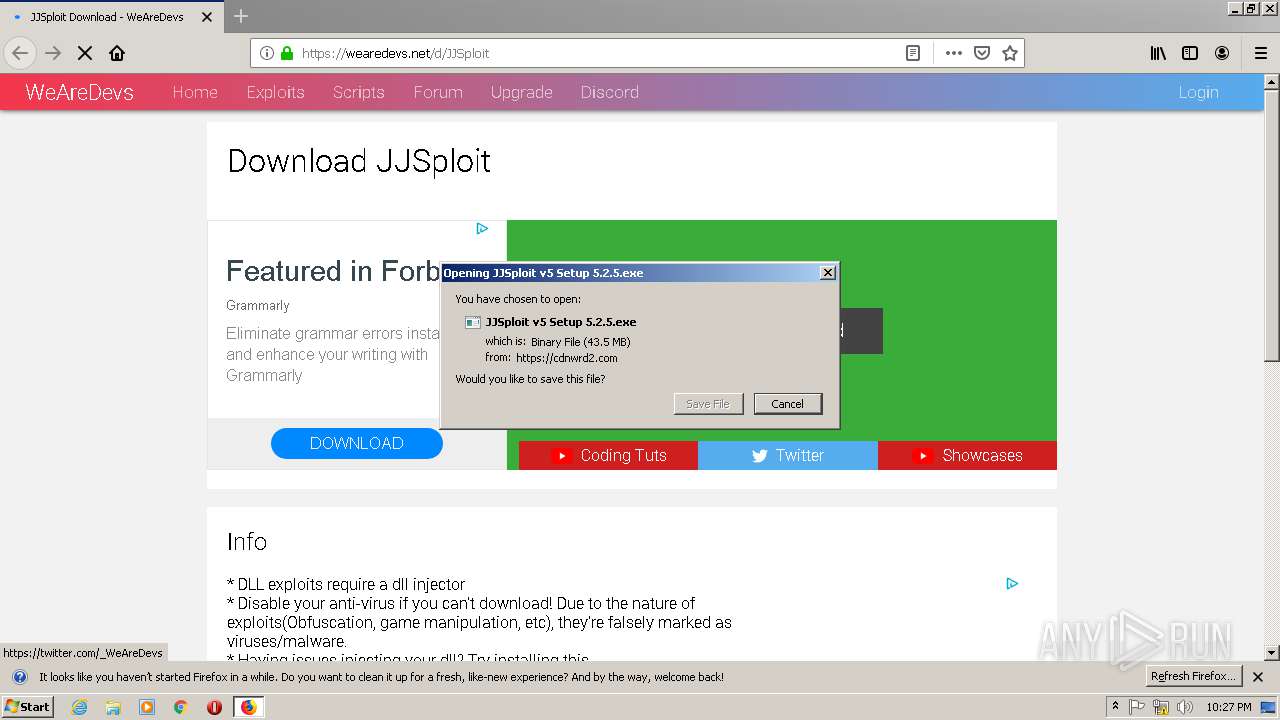Open the Windows Start menu
This screenshot has width=1280, height=720.
(28, 707)
